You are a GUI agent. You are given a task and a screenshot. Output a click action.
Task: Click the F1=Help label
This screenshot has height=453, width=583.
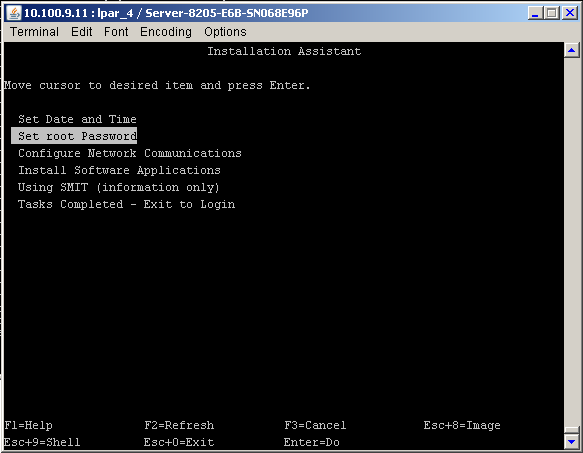28,425
